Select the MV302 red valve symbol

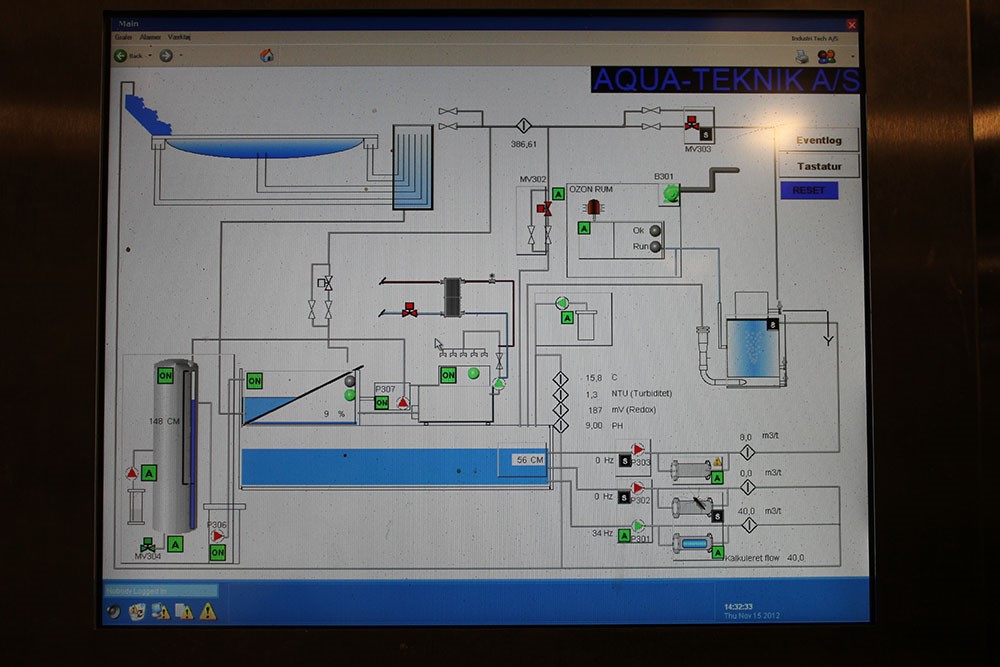pyautogui.click(x=544, y=208)
